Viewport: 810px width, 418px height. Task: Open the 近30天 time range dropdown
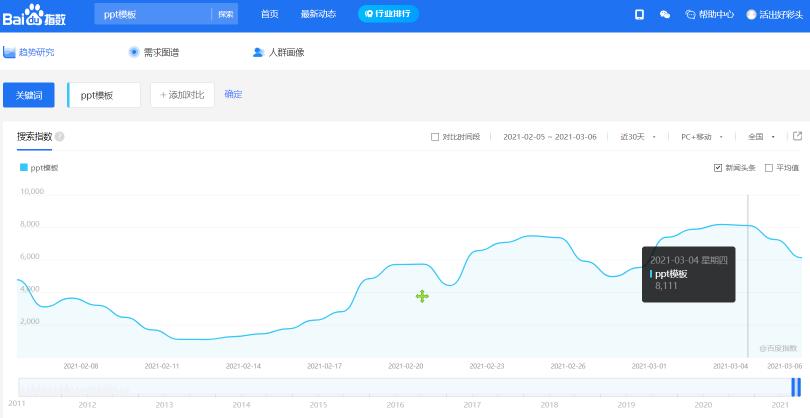click(638, 137)
